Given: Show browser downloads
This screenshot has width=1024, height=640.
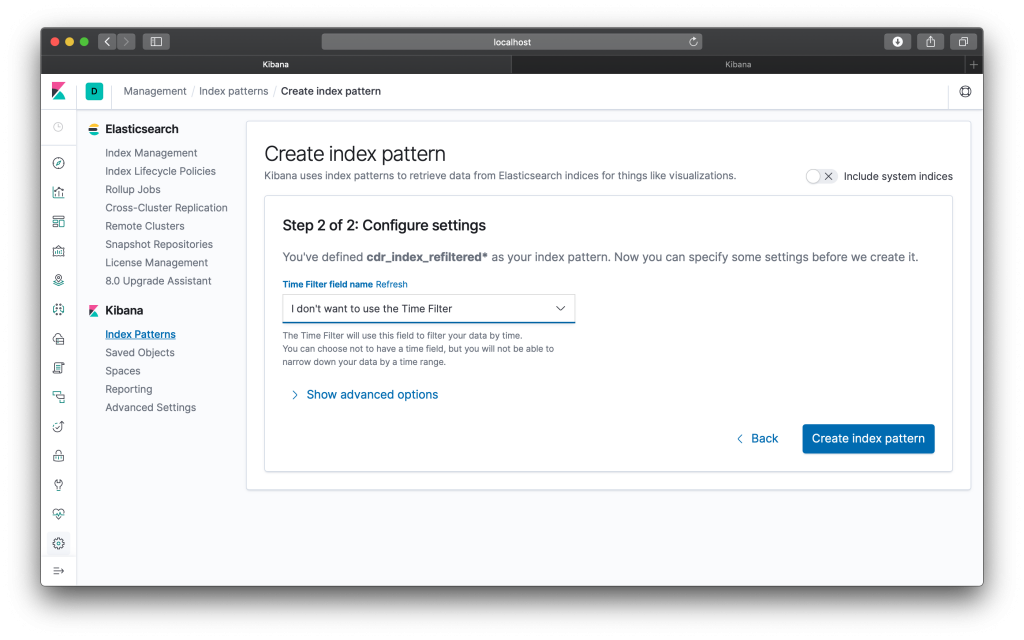Looking at the screenshot, I should (897, 42).
